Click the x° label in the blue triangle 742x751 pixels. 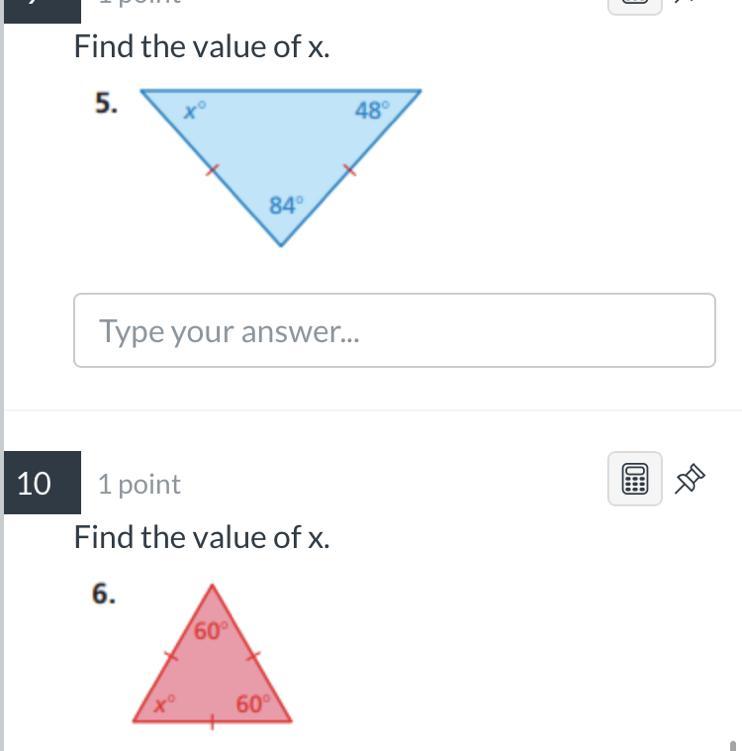(x=195, y=111)
